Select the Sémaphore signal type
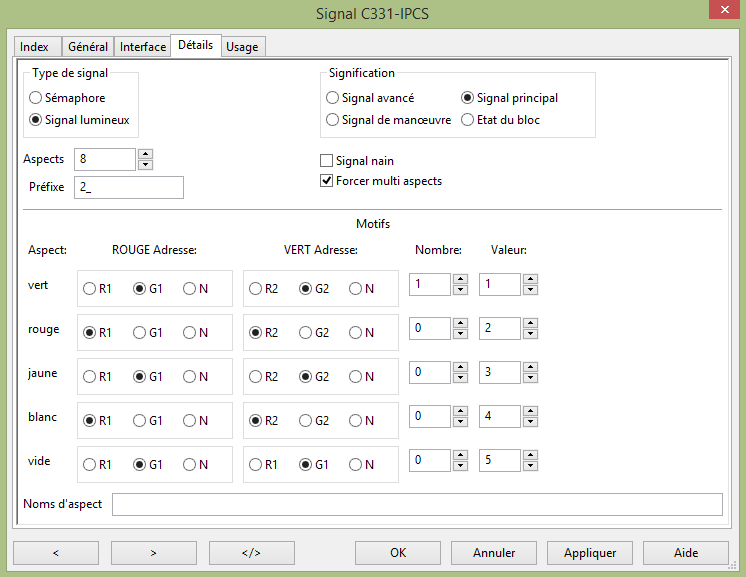Screen dimensions: 746x577 tap(36, 98)
